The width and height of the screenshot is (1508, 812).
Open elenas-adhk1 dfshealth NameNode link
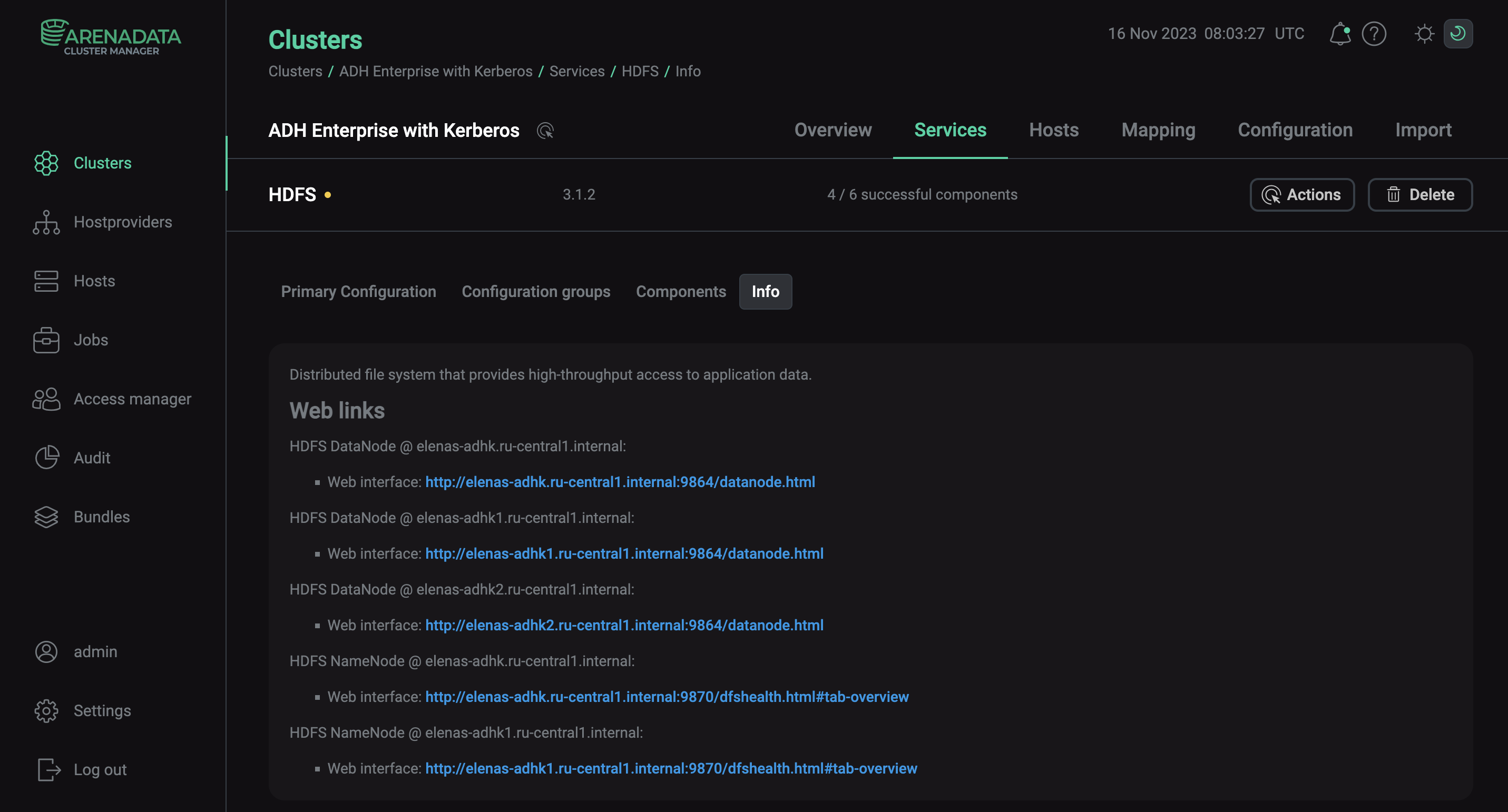(671, 769)
